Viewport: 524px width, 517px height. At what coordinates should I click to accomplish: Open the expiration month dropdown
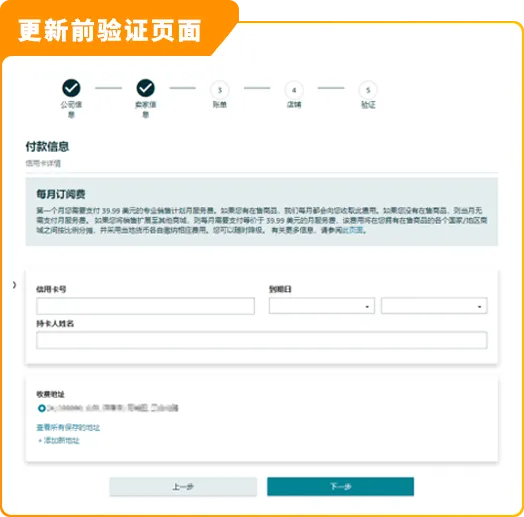pos(321,306)
